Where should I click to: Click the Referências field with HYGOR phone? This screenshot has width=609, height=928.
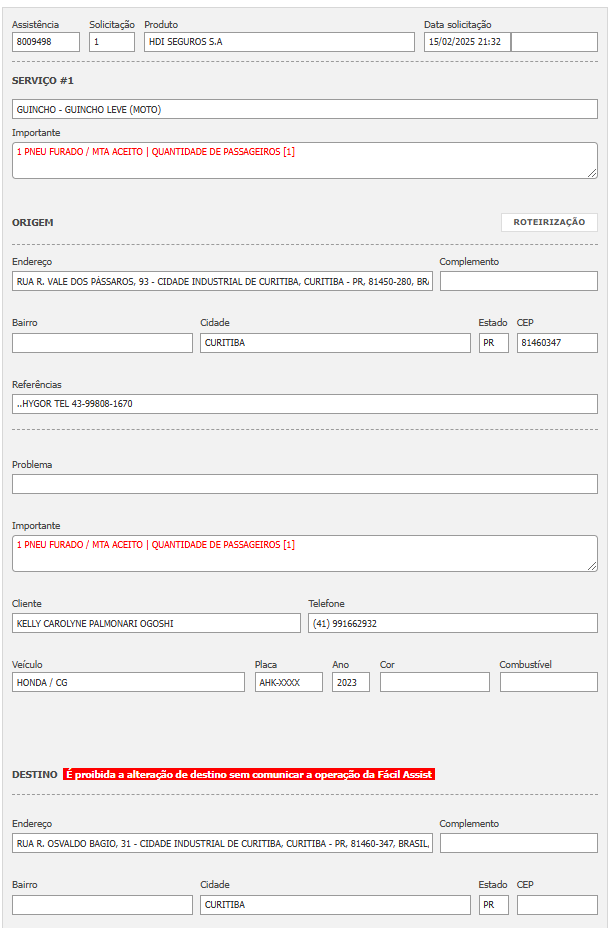305,404
